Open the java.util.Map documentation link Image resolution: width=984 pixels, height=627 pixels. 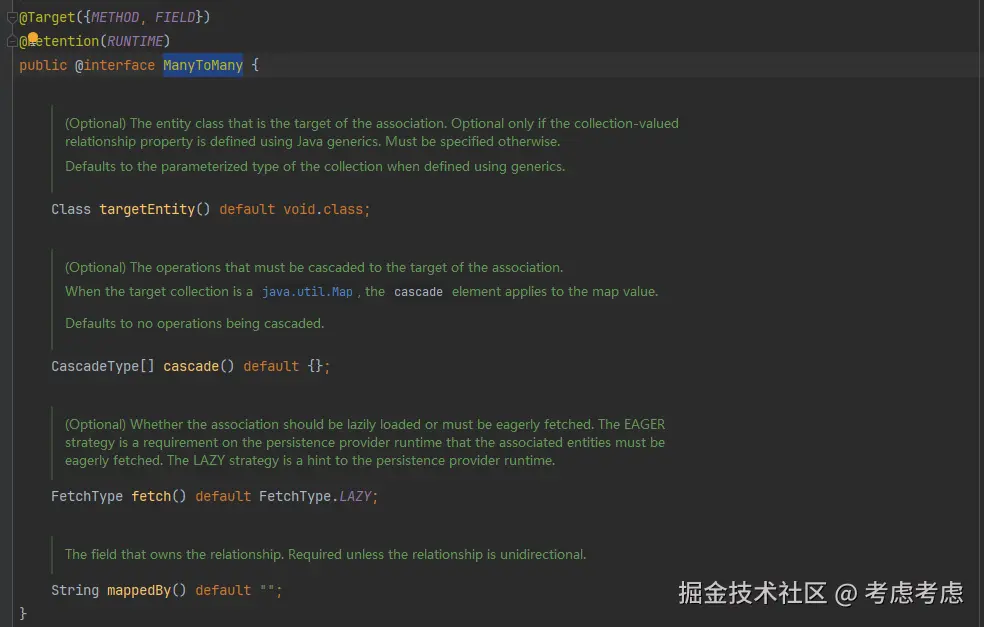coord(307,292)
